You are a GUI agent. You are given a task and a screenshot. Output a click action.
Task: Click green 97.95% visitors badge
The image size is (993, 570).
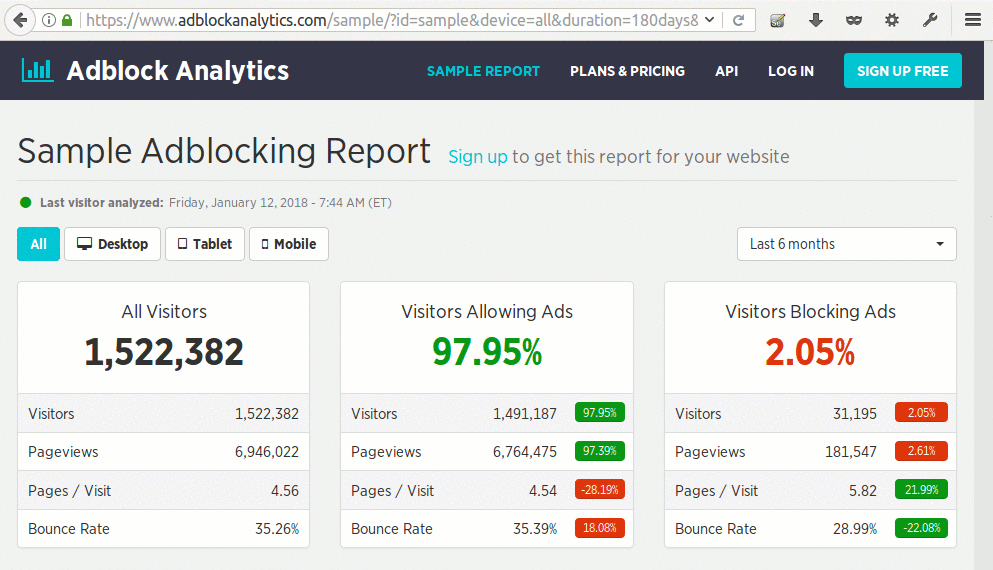(x=600, y=412)
